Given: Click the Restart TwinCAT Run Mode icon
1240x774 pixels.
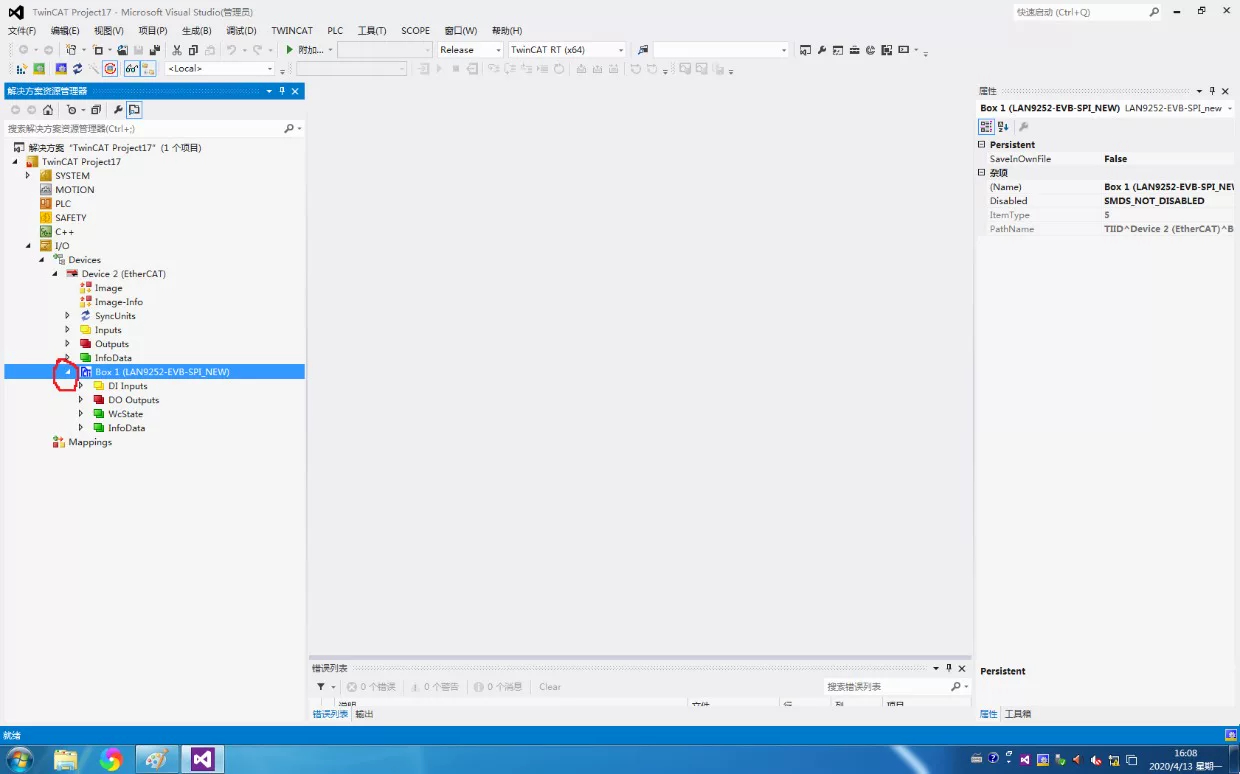Looking at the screenshot, I should pos(39,69).
